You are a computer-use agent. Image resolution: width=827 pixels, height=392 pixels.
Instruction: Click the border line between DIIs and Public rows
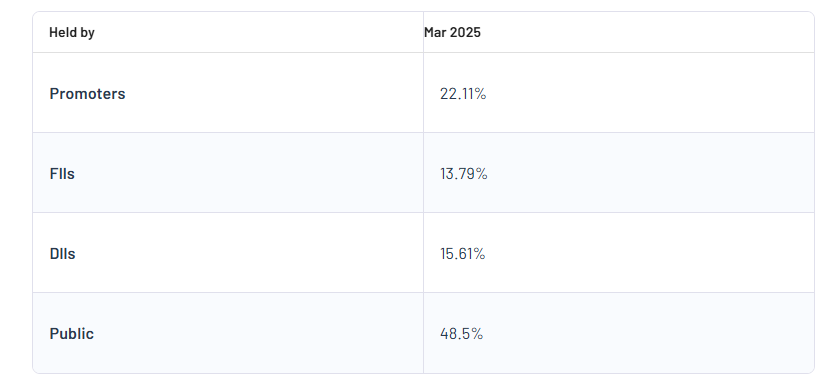click(x=424, y=293)
